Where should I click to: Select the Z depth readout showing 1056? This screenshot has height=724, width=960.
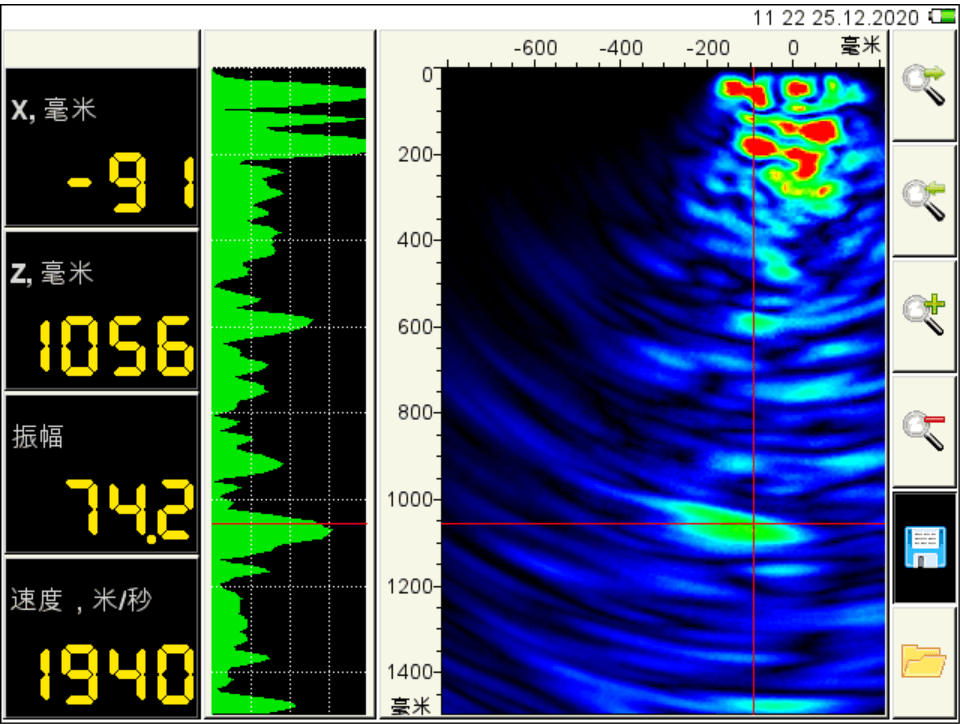tap(101, 311)
